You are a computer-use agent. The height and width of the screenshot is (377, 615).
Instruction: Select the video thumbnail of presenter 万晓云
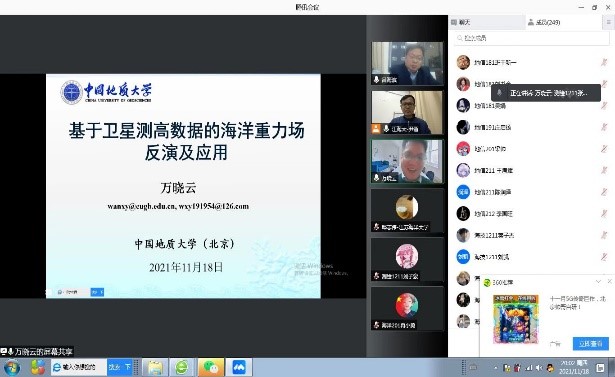pos(407,161)
